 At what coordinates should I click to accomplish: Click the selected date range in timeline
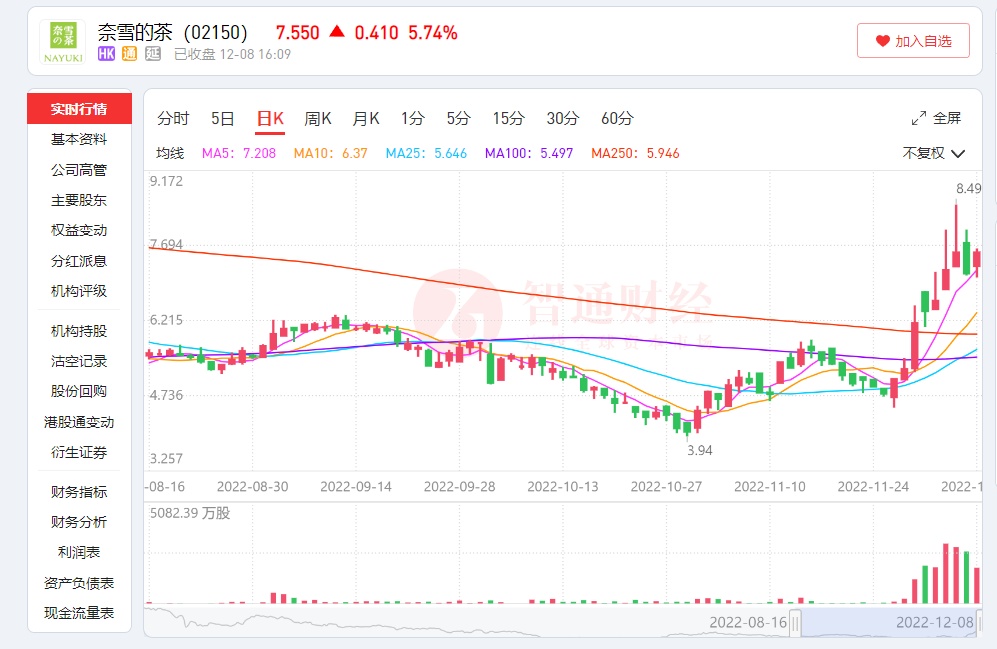pos(889,622)
